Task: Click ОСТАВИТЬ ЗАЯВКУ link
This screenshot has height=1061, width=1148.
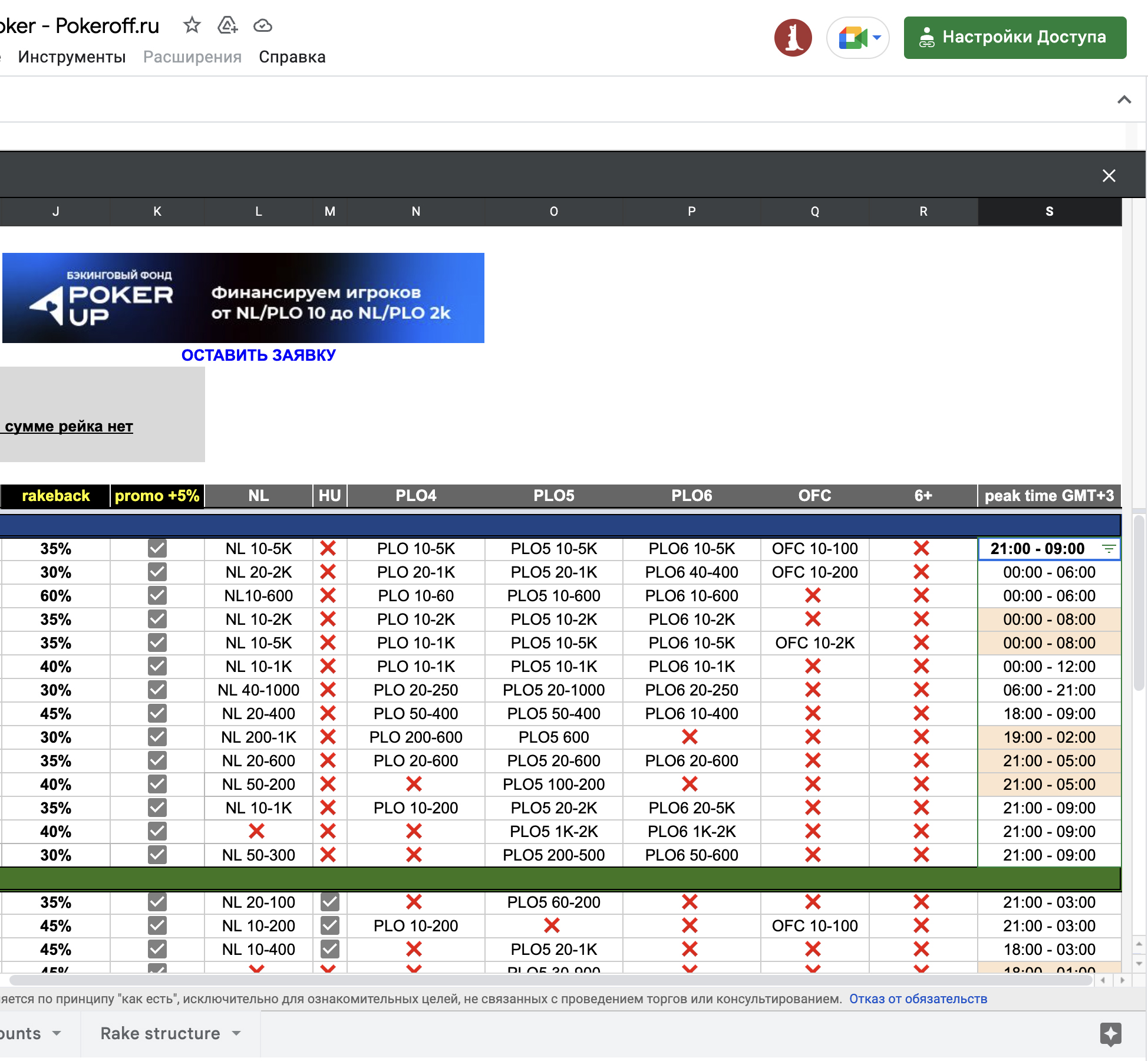Action: click(258, 355)
